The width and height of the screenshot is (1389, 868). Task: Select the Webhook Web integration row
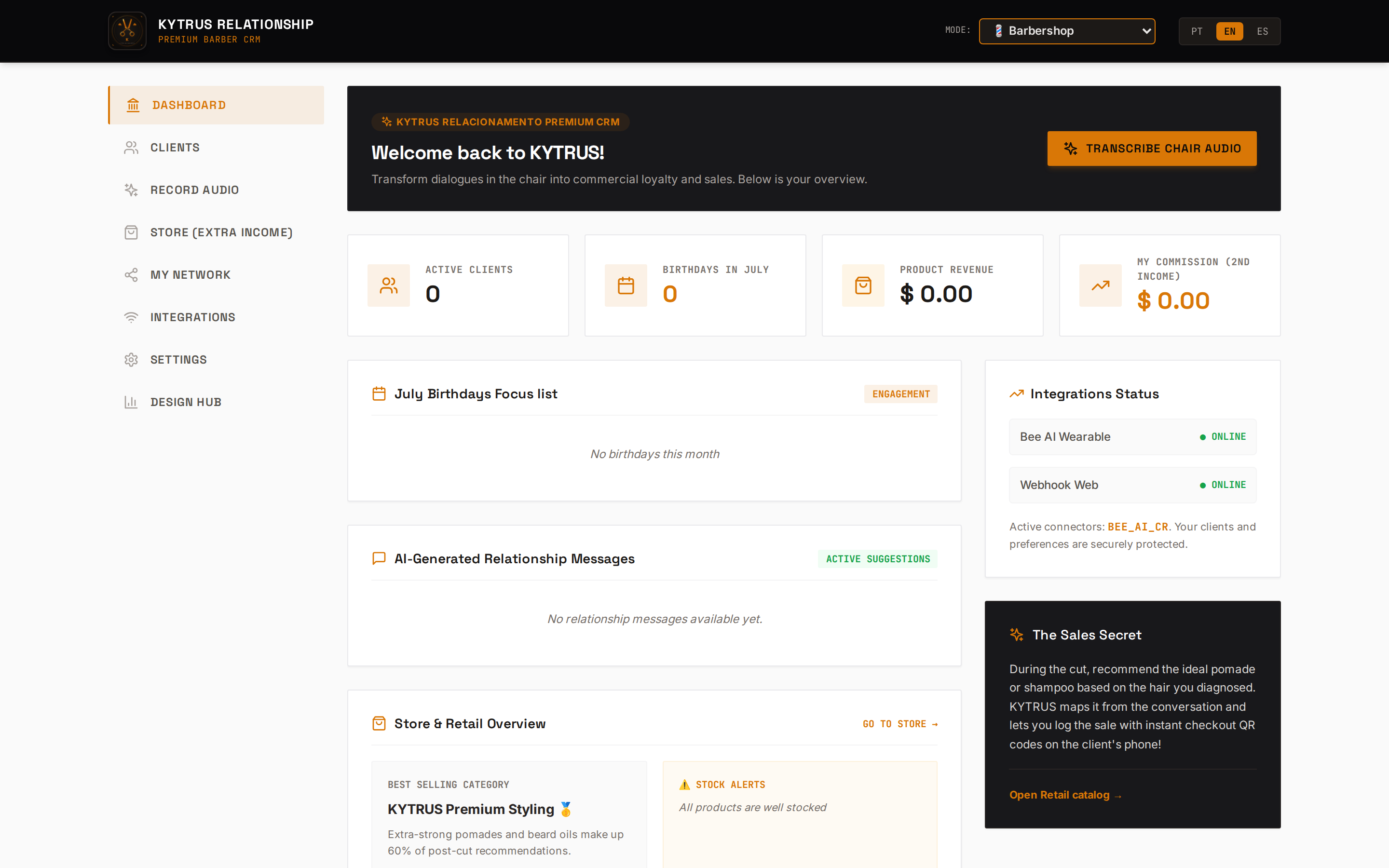click(x=1132, y=485)
